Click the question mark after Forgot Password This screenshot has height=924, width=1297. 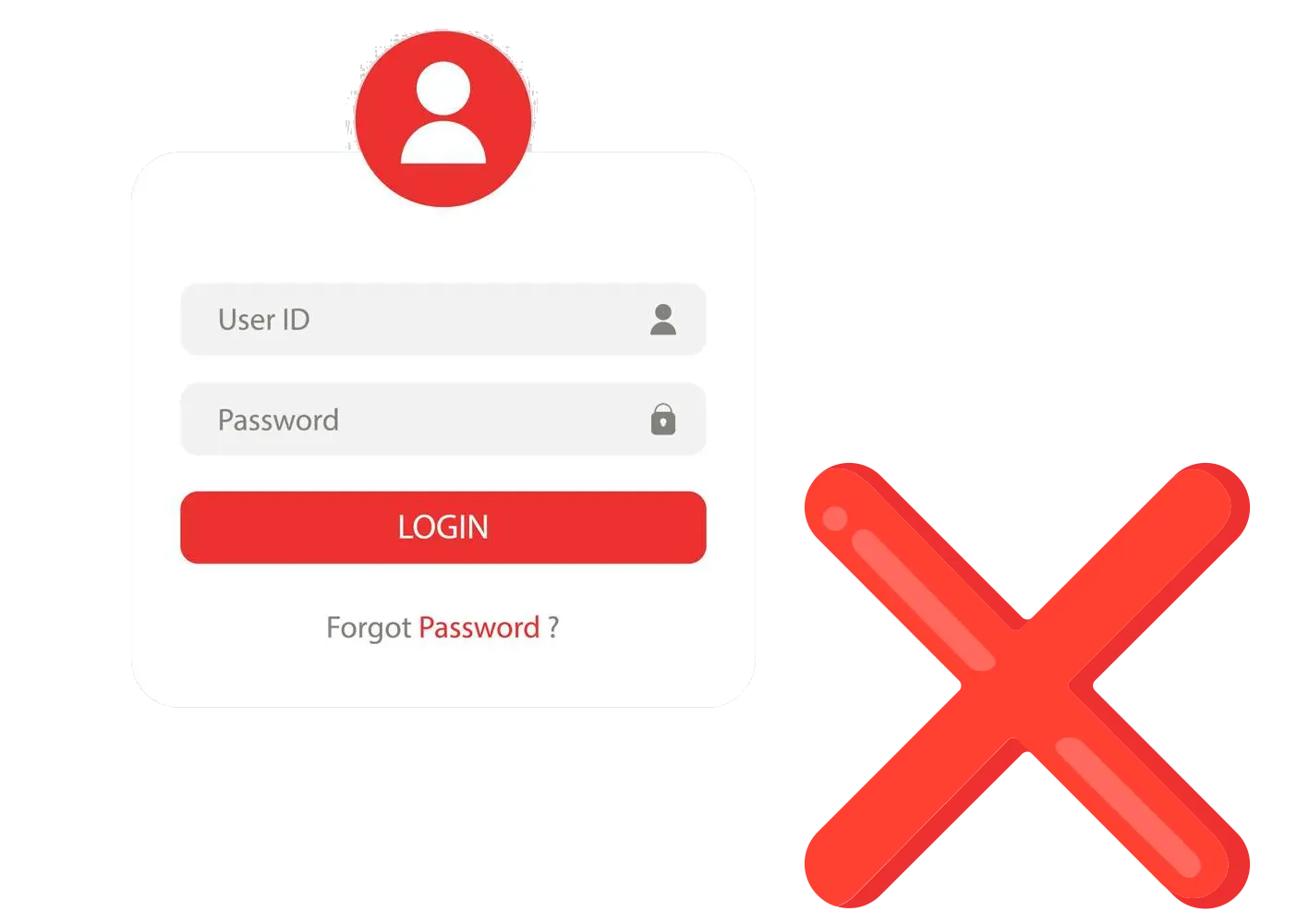553,627
